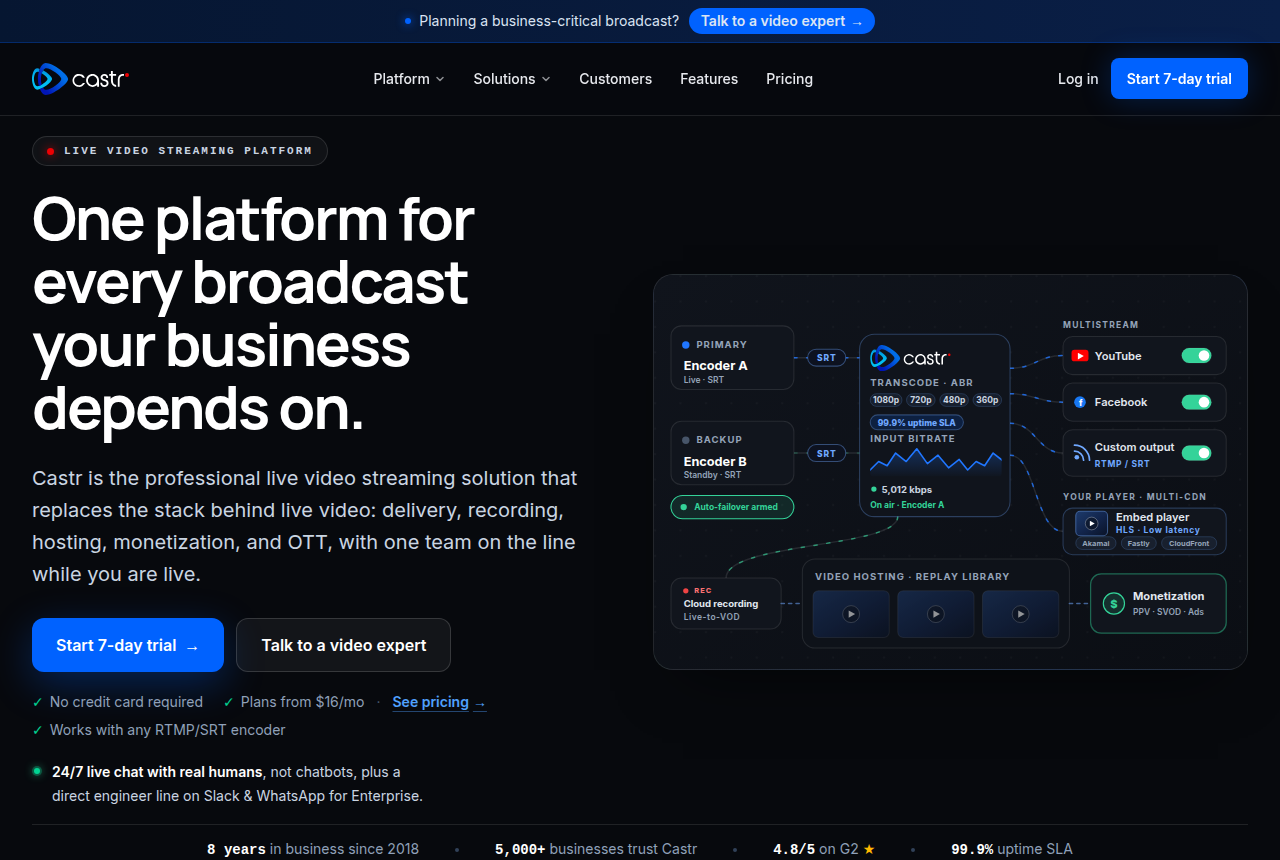
Task: Toggle the YouTube multistream switch
Action: point(1197,356)
